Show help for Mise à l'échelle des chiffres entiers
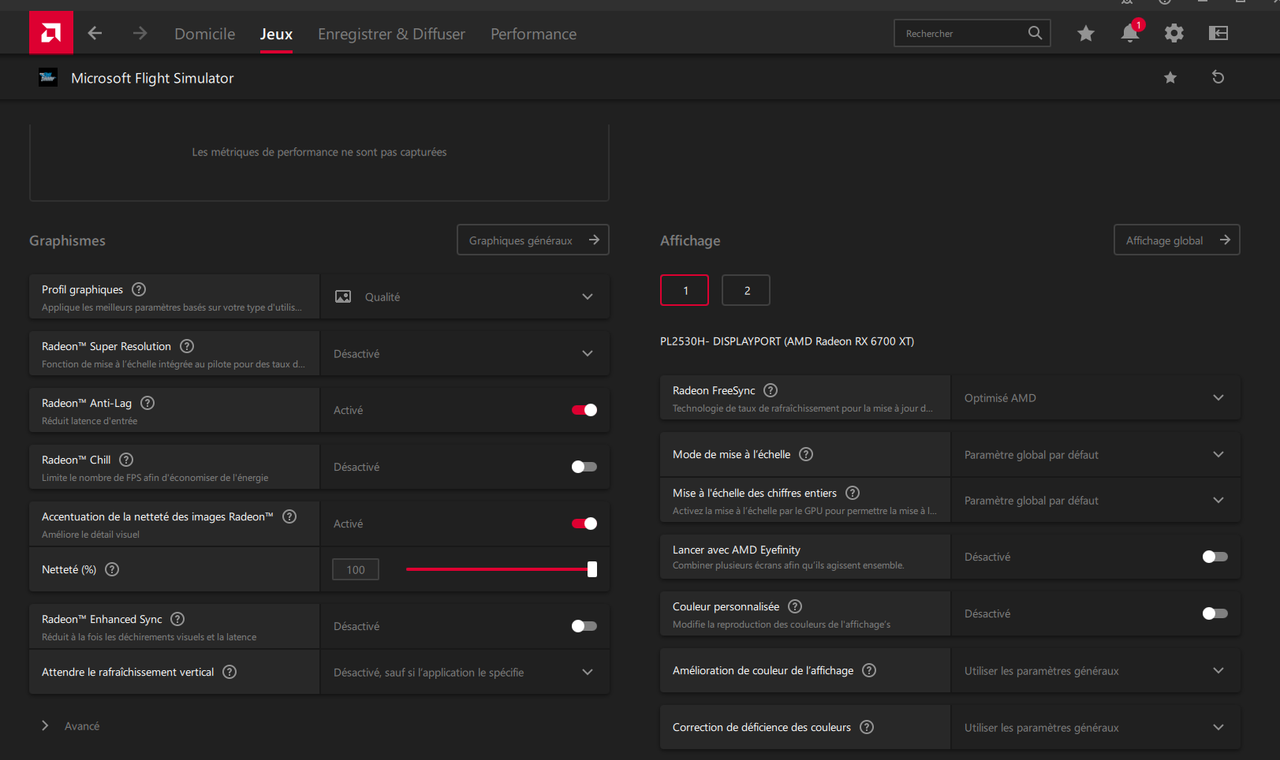Viewport: 1280px width, 760px height. pos(853,493)
